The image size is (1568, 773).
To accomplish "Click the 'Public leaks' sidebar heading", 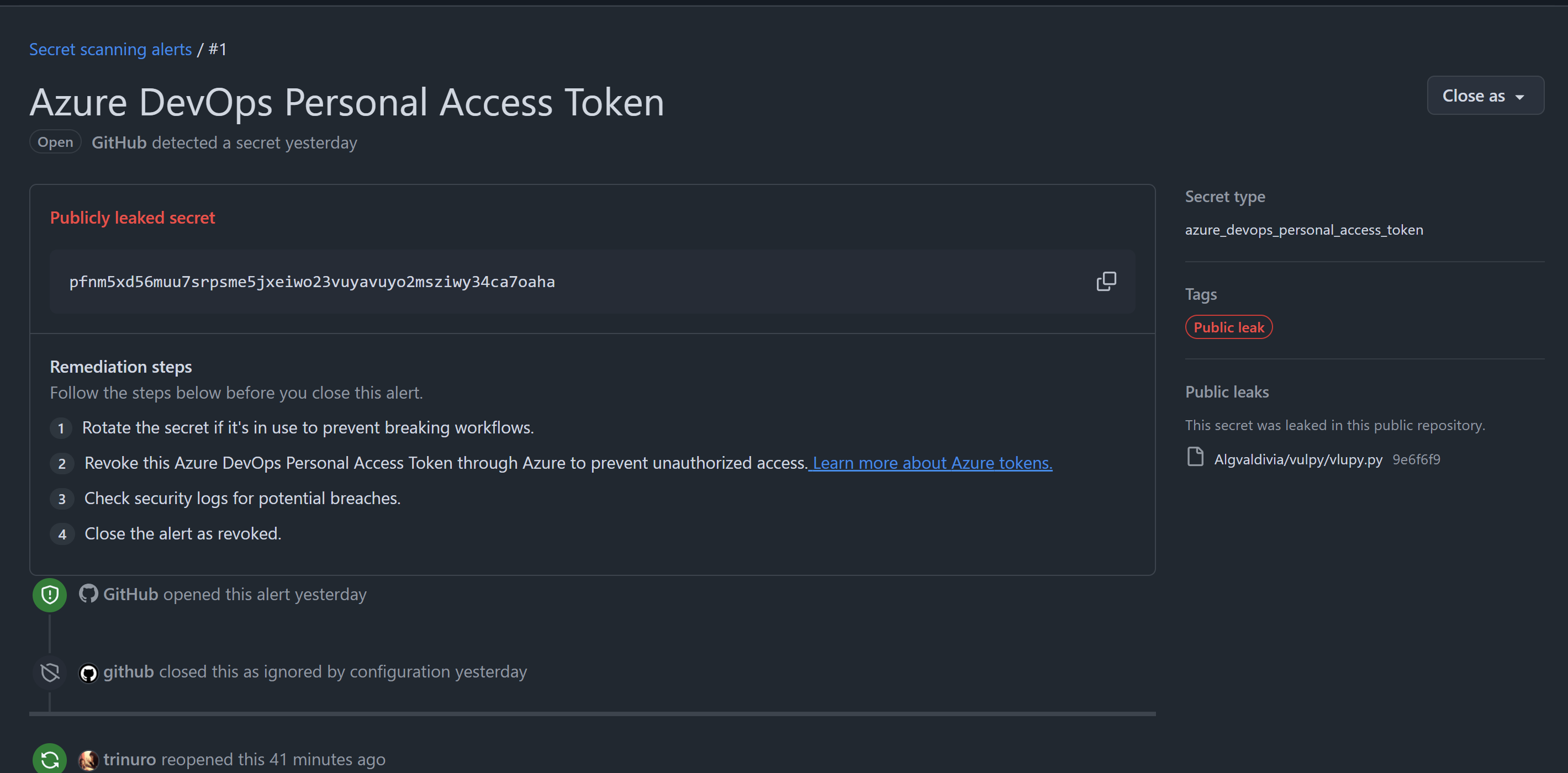I will pos(1227,392).
